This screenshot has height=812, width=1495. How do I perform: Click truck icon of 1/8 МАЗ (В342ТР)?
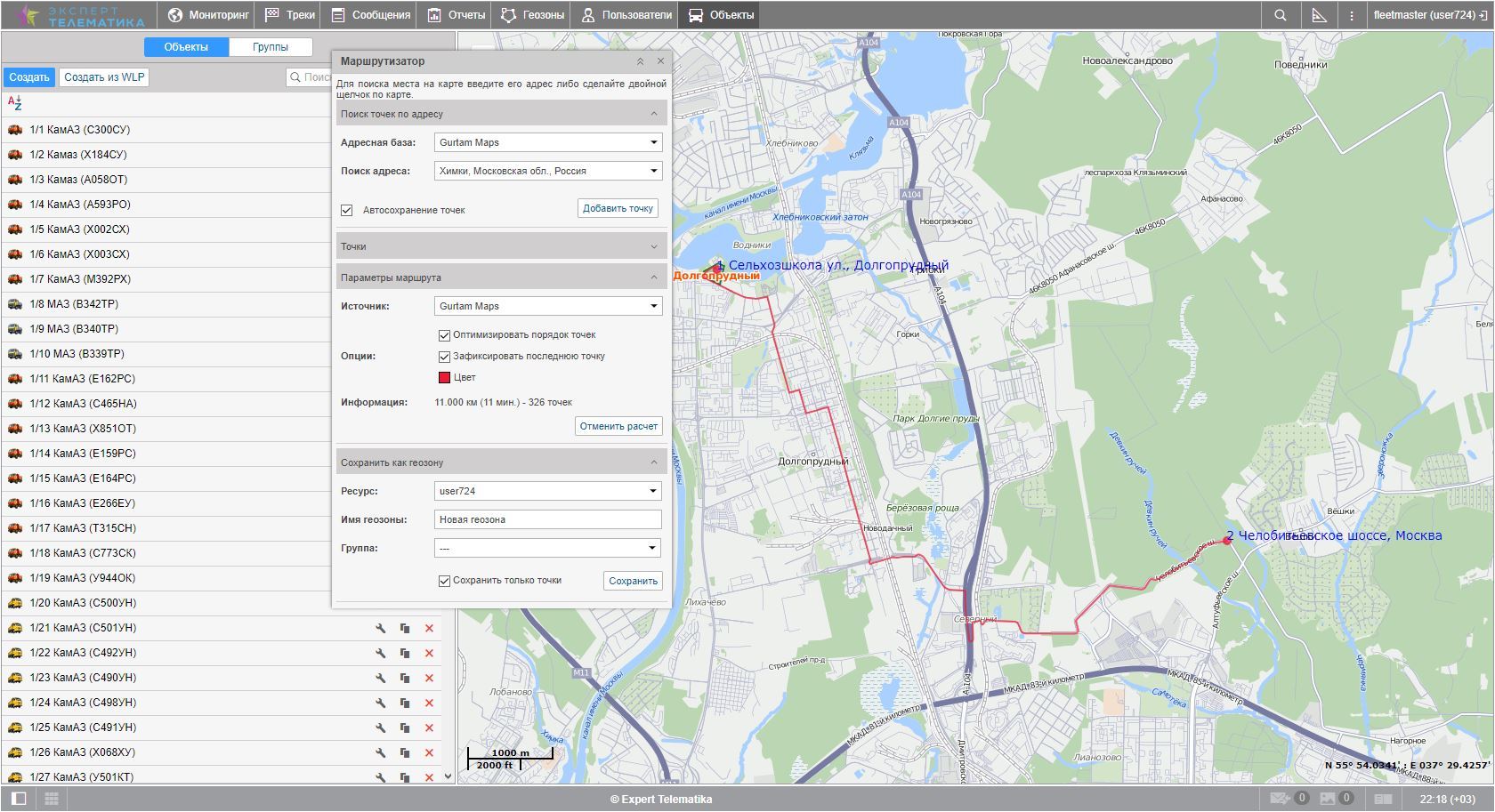point(15,304)
